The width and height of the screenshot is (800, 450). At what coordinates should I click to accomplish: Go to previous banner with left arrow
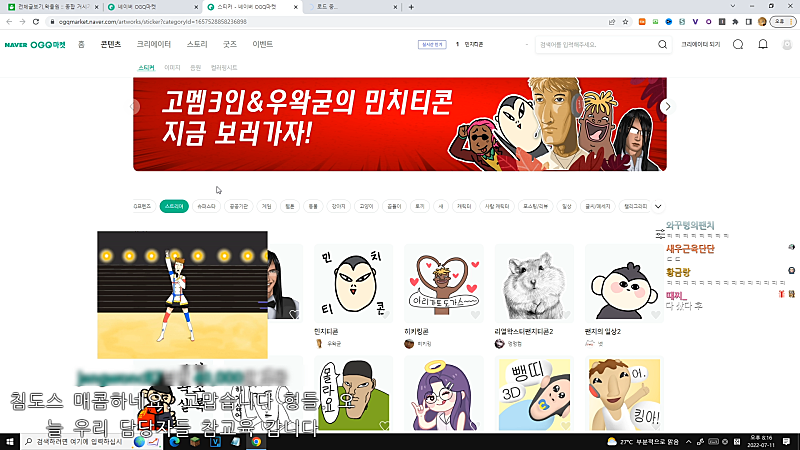134,107
